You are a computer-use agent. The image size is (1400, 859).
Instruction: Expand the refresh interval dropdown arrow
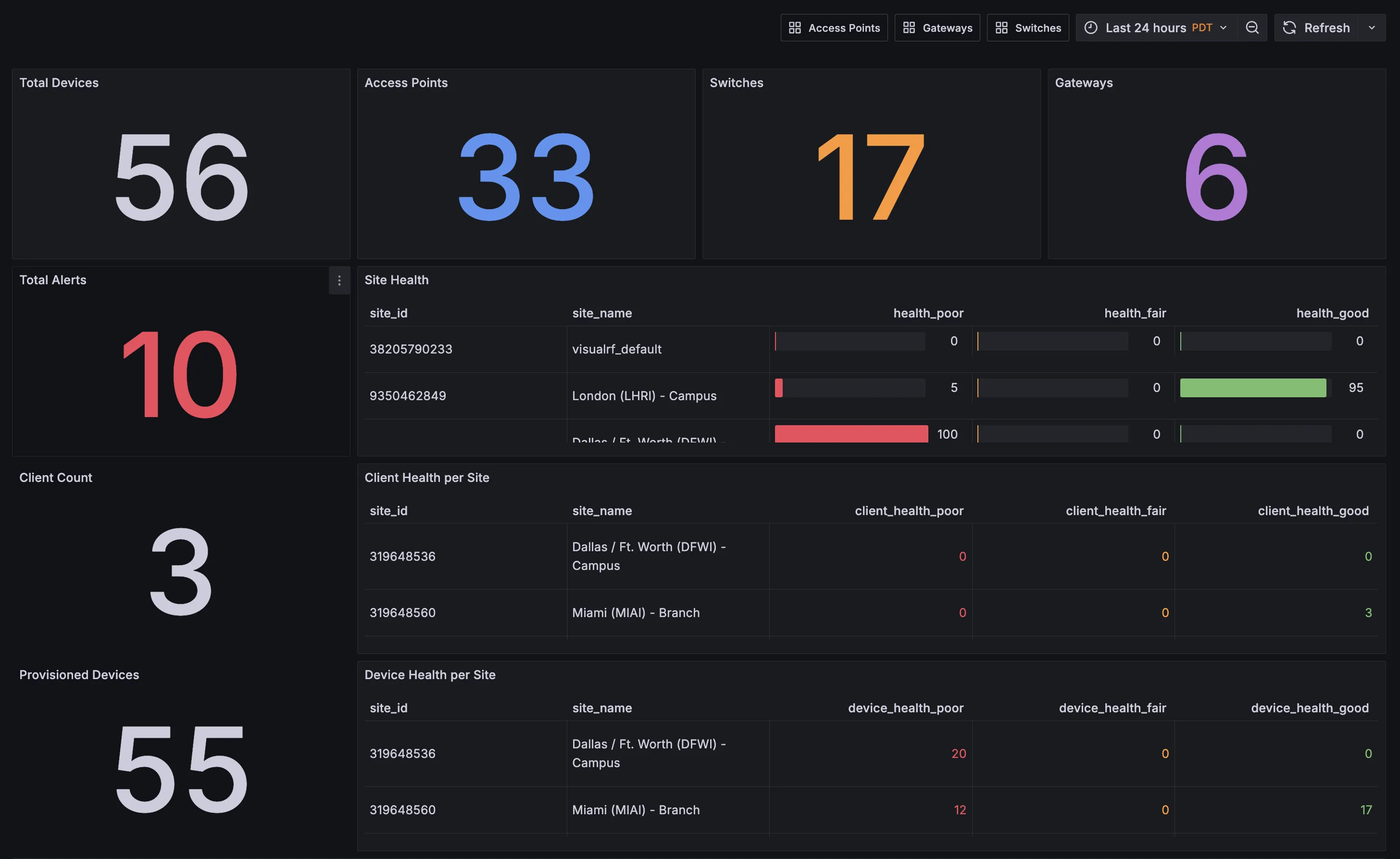tap(1372, 28)
